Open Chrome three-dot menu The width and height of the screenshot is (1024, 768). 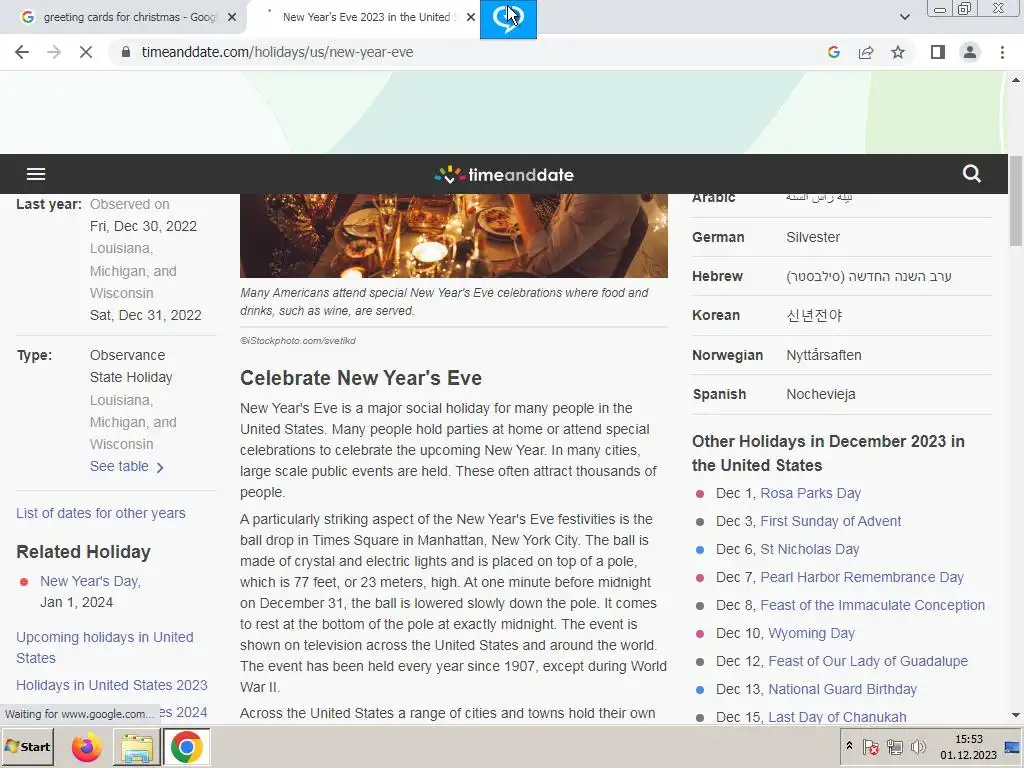[1002, 52]
